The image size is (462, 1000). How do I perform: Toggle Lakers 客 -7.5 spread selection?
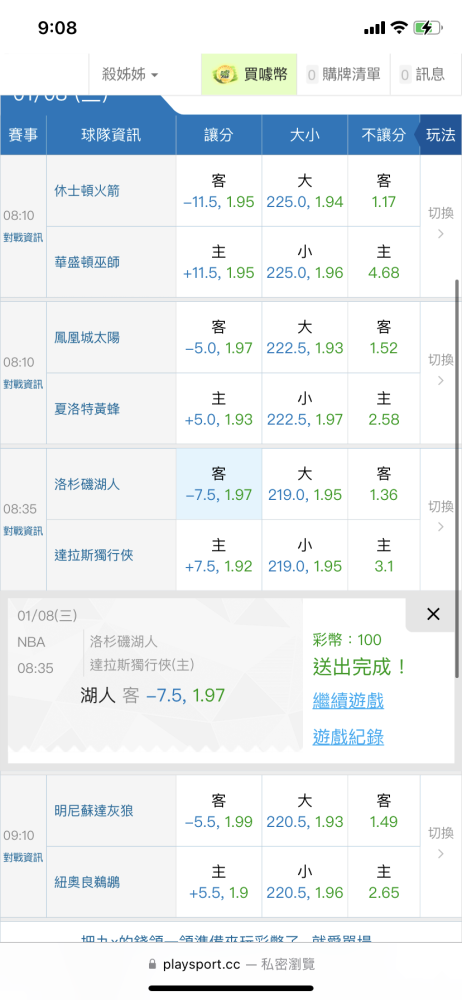(x=219, y=484)
